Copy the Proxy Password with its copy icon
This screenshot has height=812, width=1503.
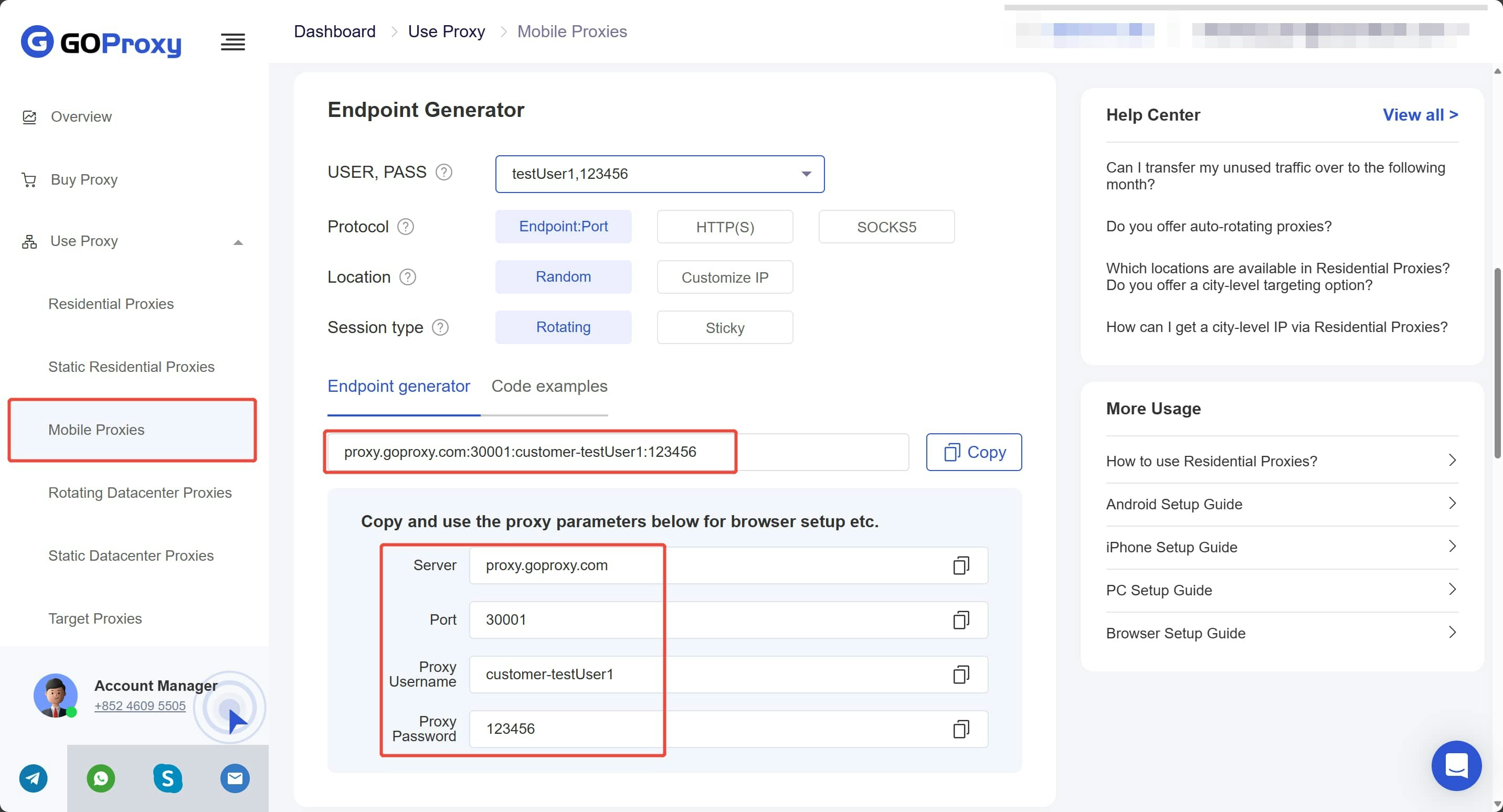pyautogui.click(x=960, y=729)
